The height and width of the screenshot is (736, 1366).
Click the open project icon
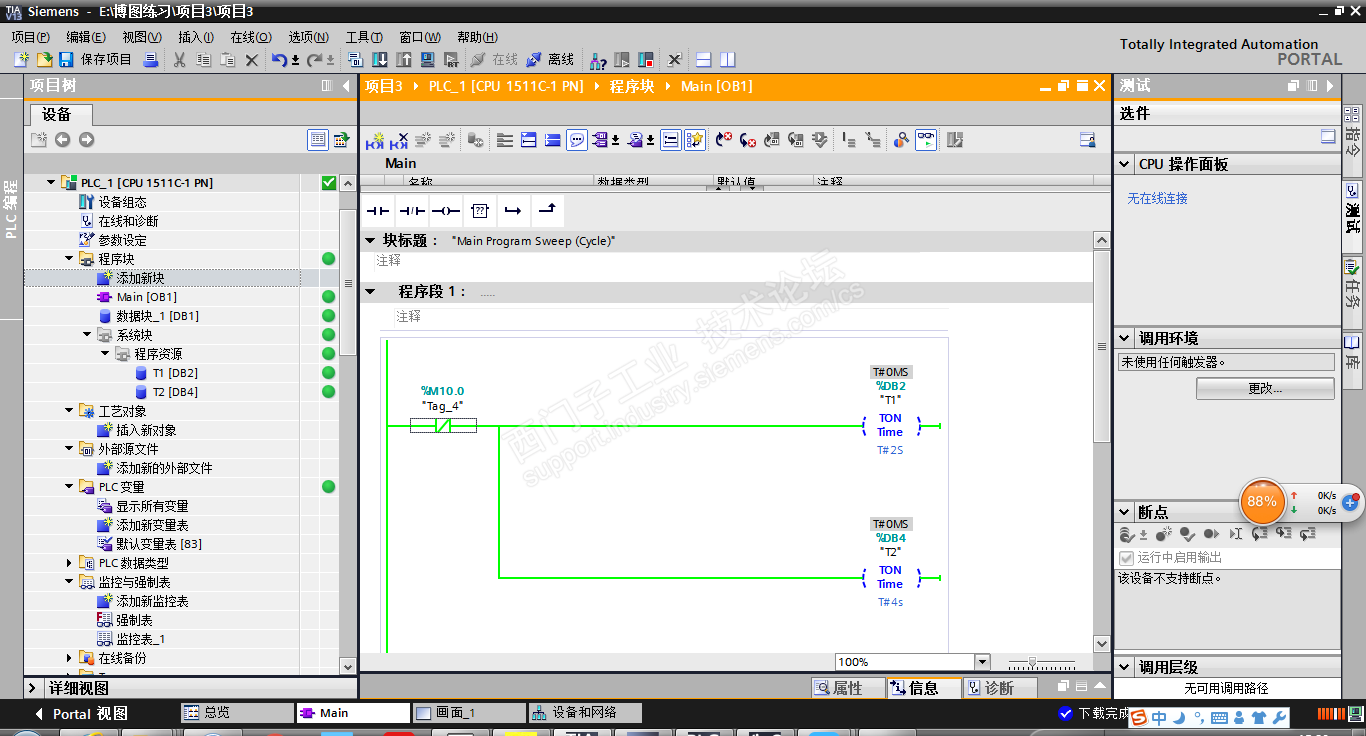coord(43,60)
